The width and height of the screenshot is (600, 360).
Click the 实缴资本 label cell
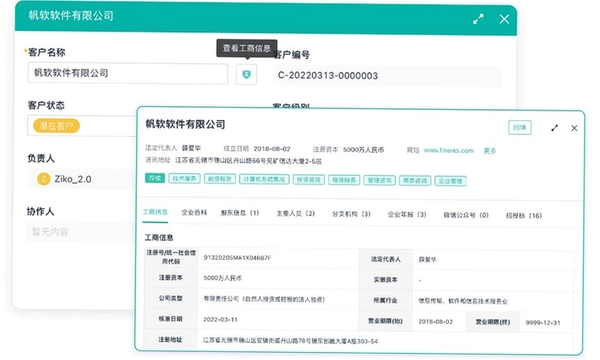pos(385,280)
